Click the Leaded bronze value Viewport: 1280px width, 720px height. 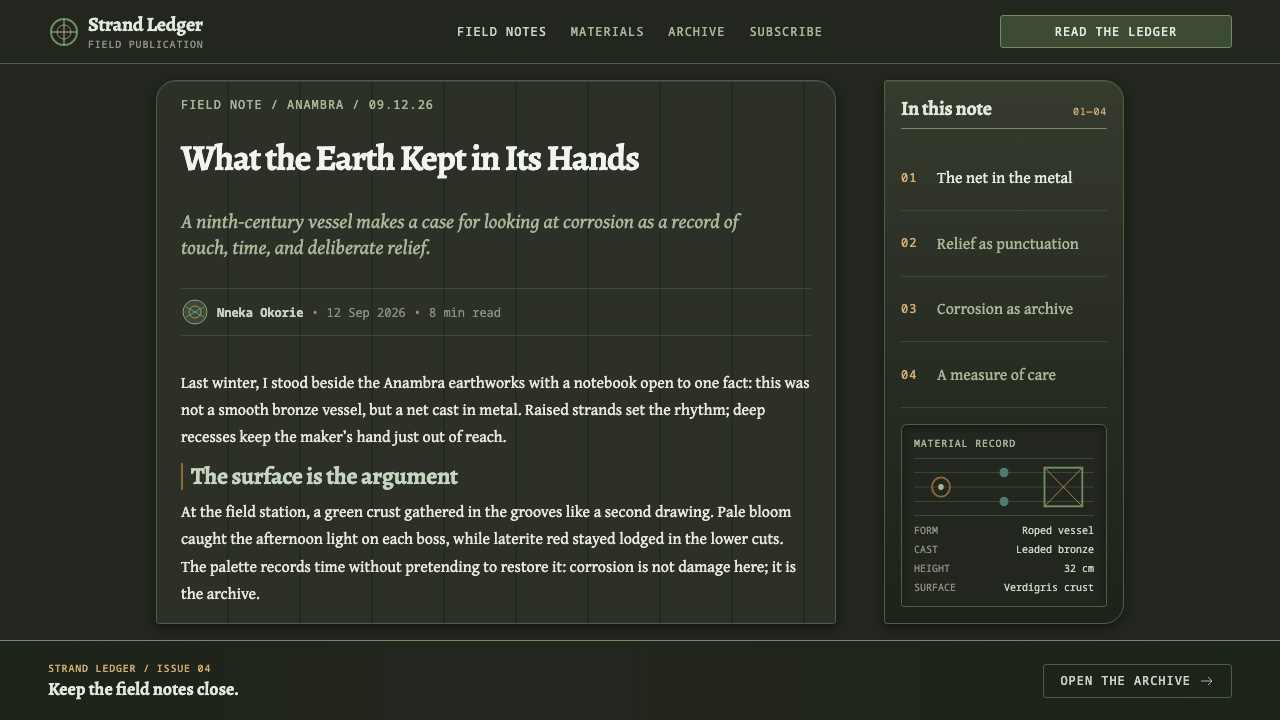[1055, 550]
